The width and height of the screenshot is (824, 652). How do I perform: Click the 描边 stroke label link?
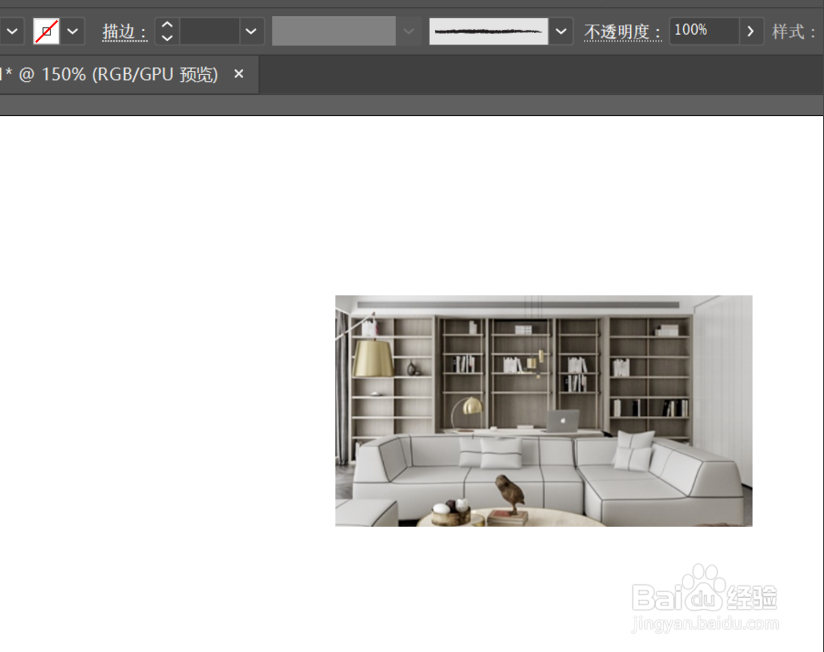pyautogui.click(x=125, y=32)
